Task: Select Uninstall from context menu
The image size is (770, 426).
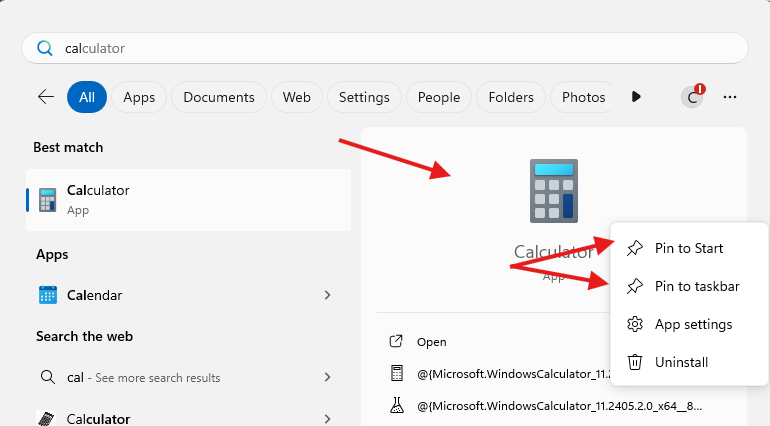Action: (689, 362)
